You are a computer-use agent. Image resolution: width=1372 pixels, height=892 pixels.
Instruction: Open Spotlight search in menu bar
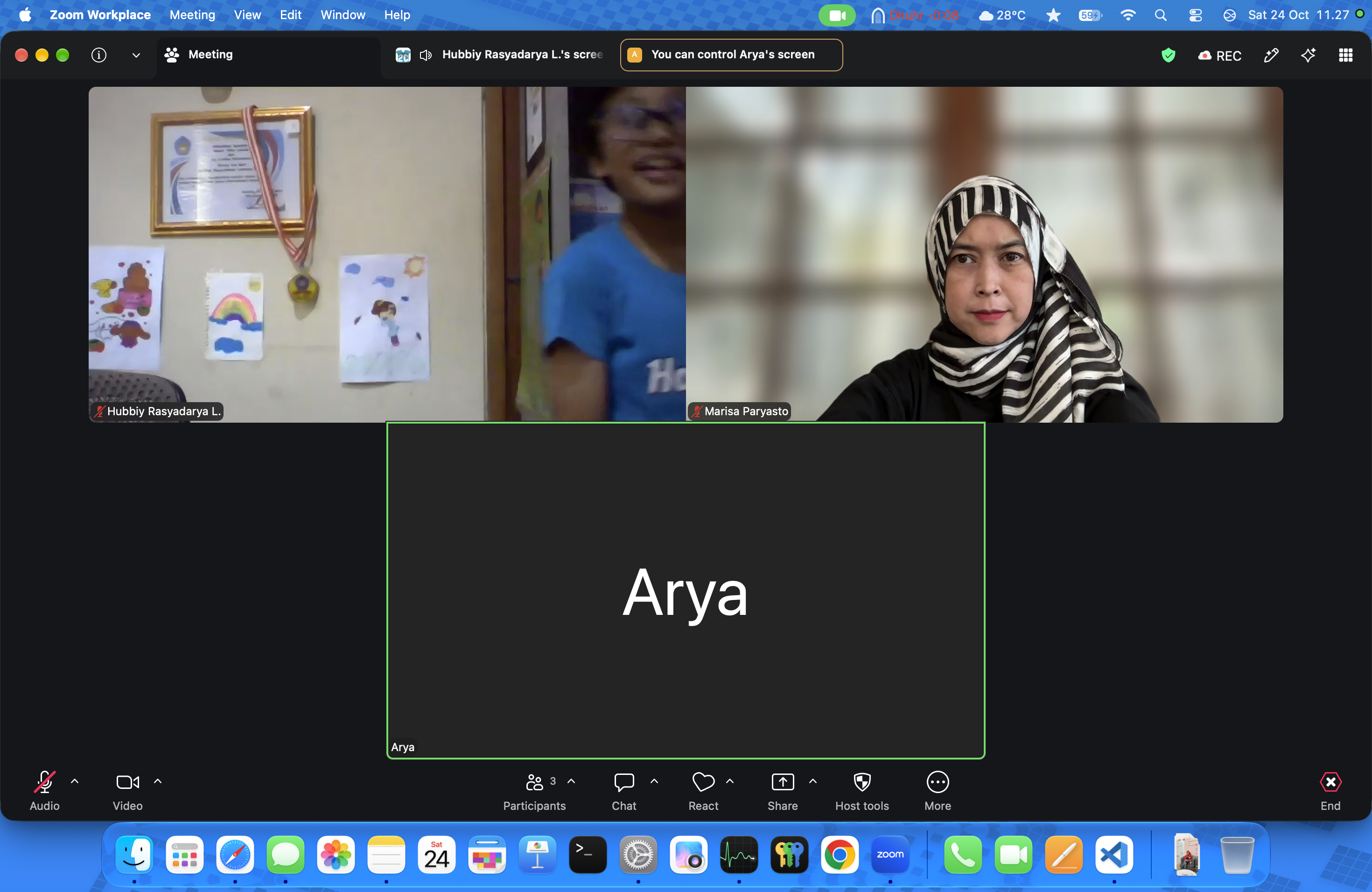pyautogui.click(x=1161, y=15)
